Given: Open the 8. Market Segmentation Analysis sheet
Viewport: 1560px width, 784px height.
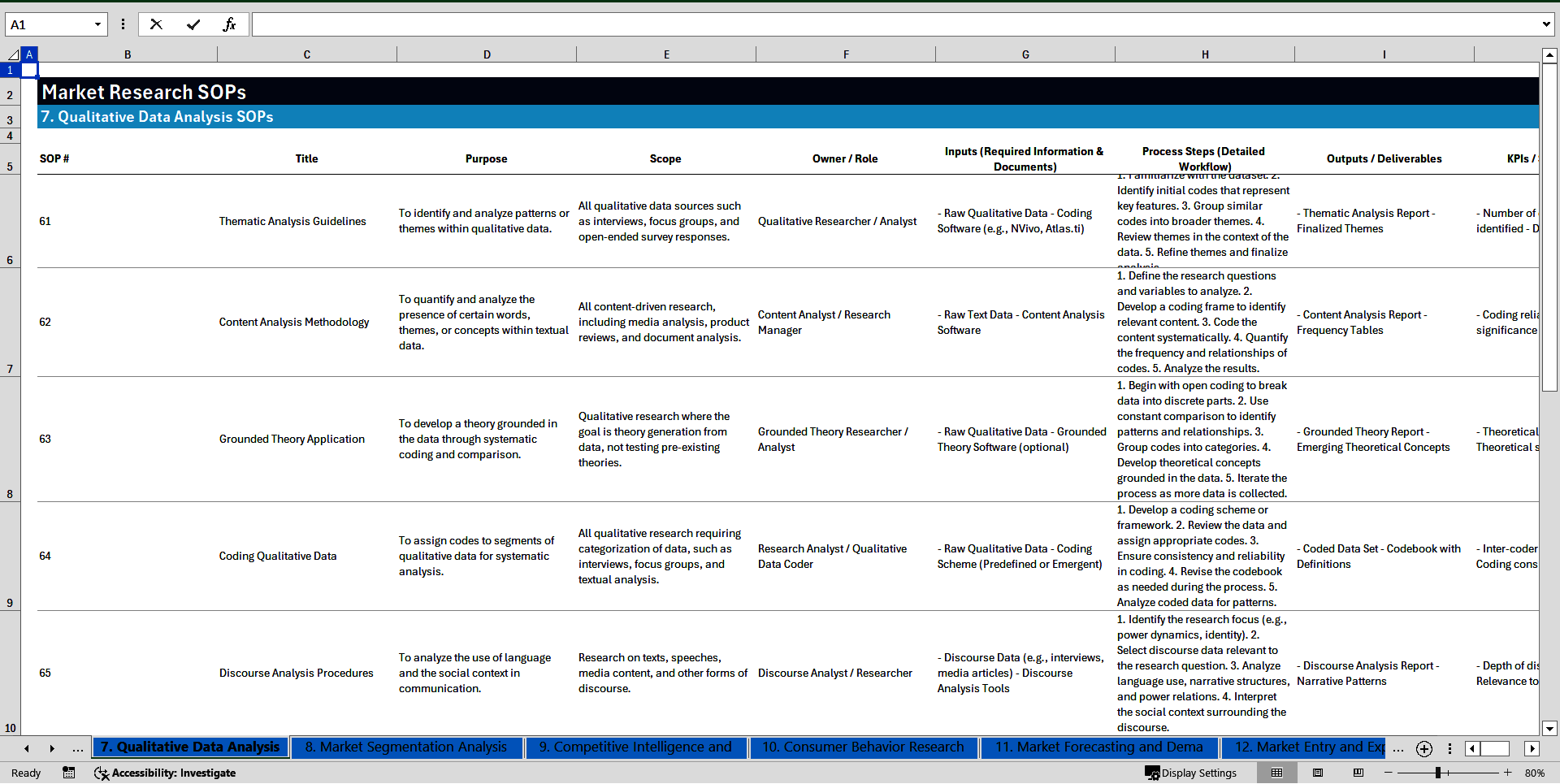Looking at the screenshot, I should 405,747.
